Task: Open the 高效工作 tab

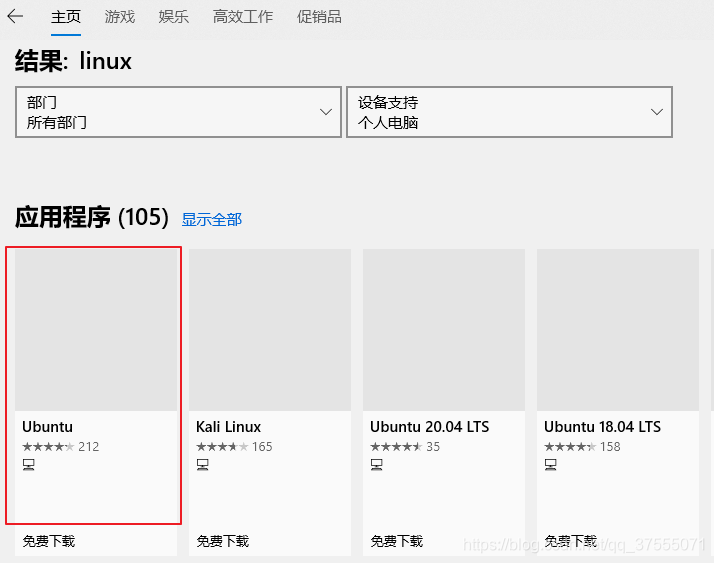Action: coord(243,17)
